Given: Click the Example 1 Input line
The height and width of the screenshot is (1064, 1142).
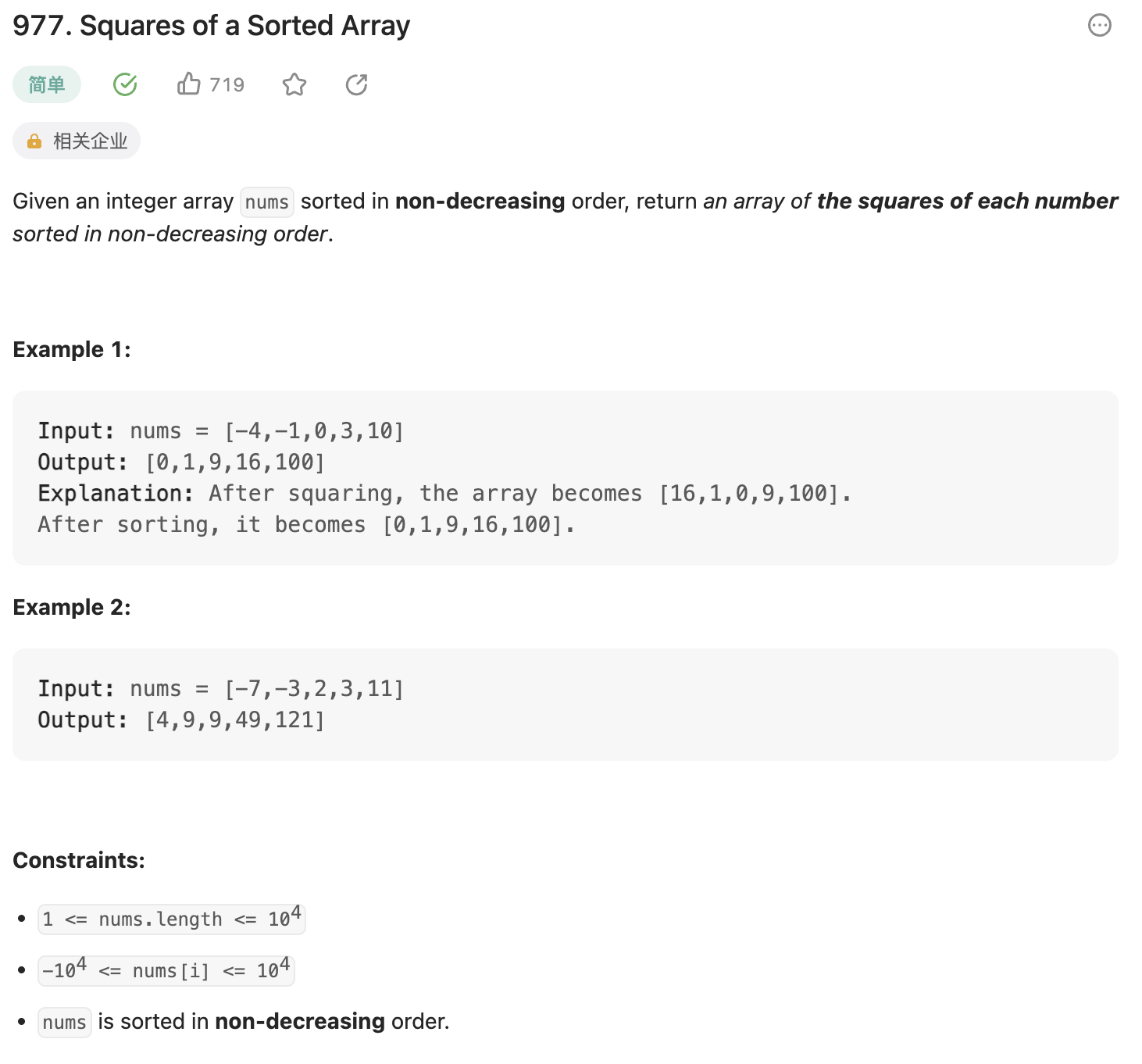Looking at the screenshot, I should click(x=220, y=431).
